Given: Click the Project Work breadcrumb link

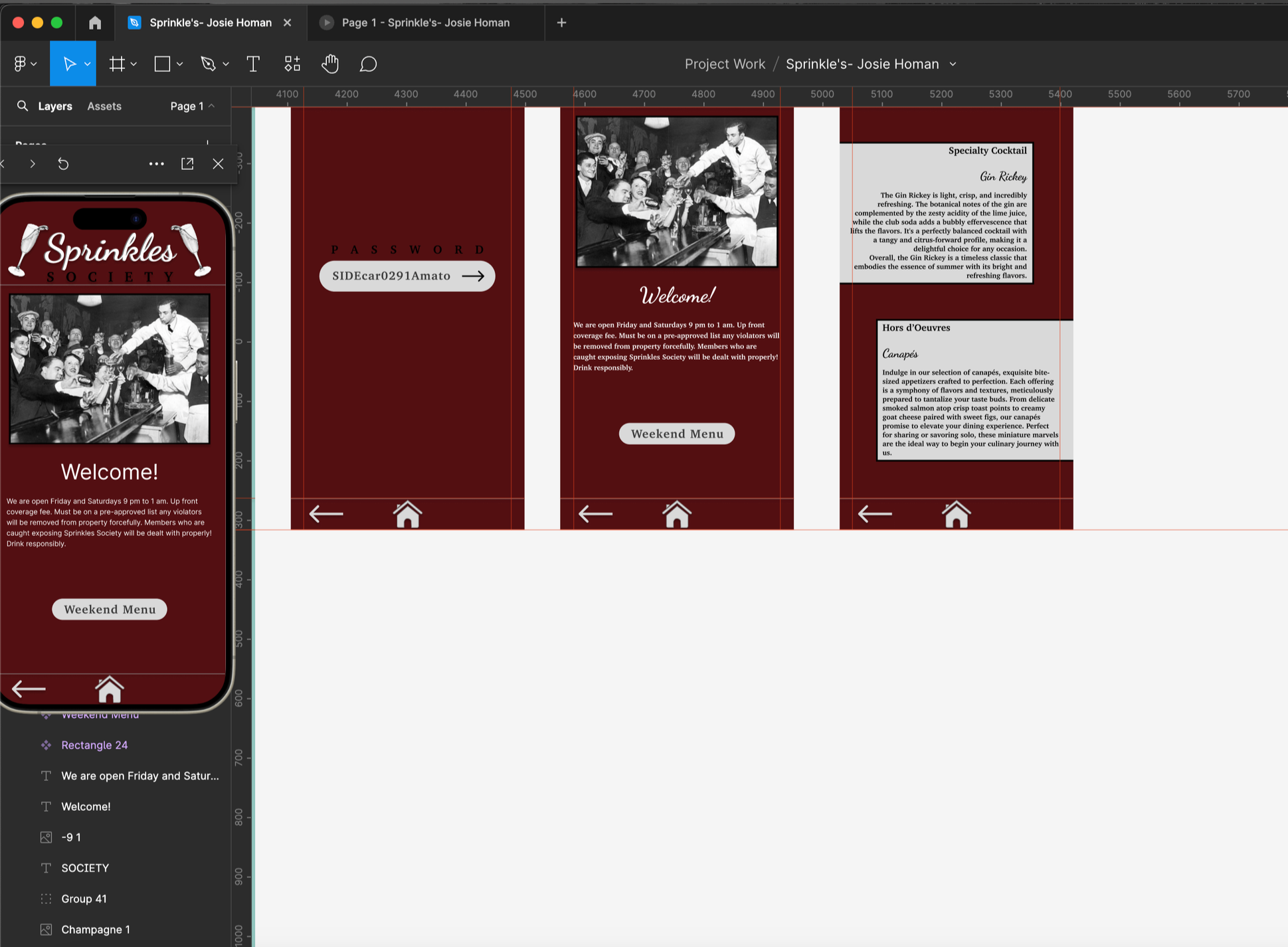Looking at the screenshot, I should [725, 64].
